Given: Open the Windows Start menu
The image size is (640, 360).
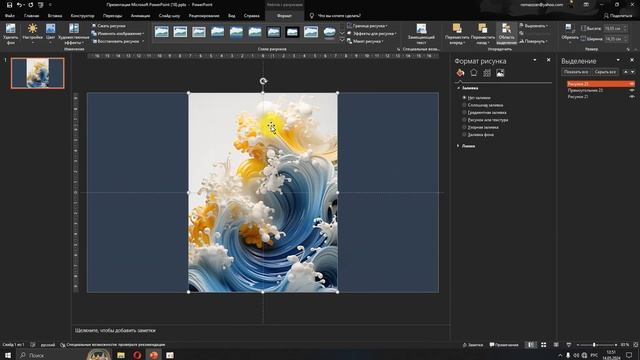Looking at the screenshot, I should pyautogui.click(x=8, y=355).
